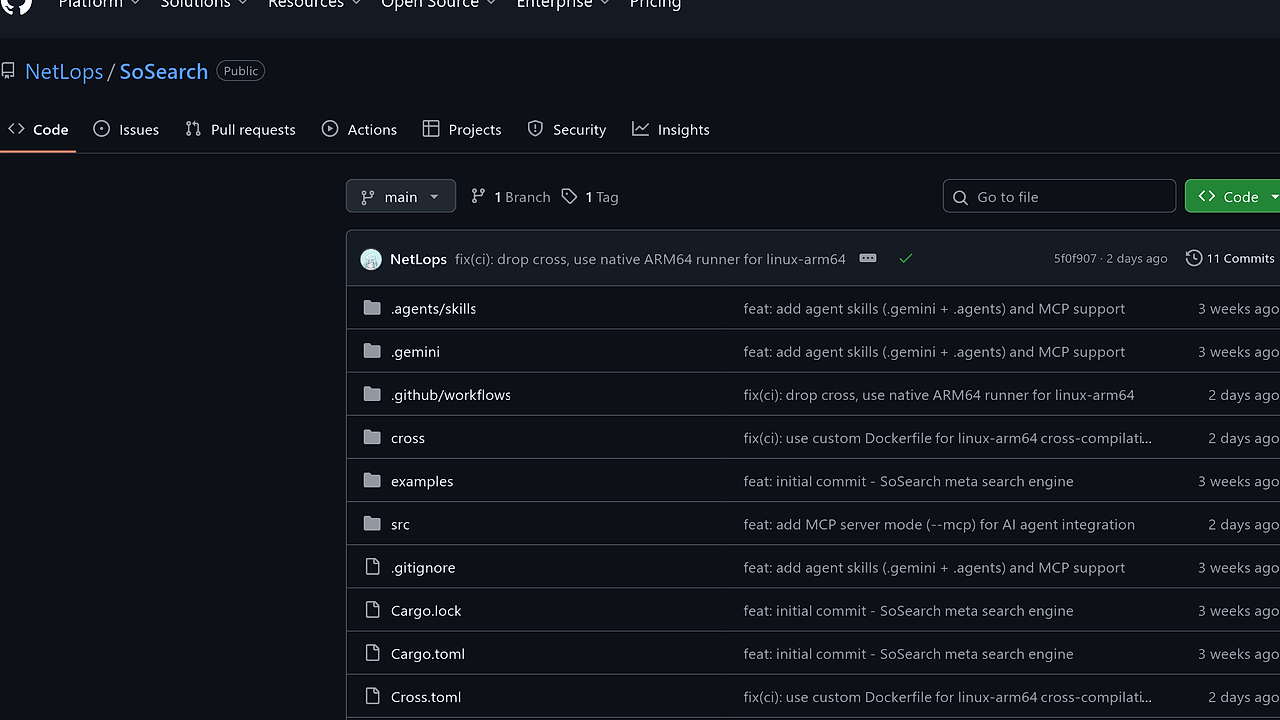Click the green check status icon
Image resolution: width=1280 pixels, height=720 pixels.
[x=905, y=258]
